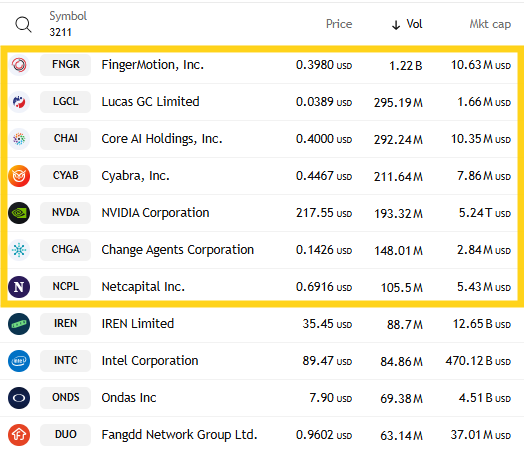
Task: Open the IREN ticker badge
Action: pyautogui.click(x=66, y=324)
